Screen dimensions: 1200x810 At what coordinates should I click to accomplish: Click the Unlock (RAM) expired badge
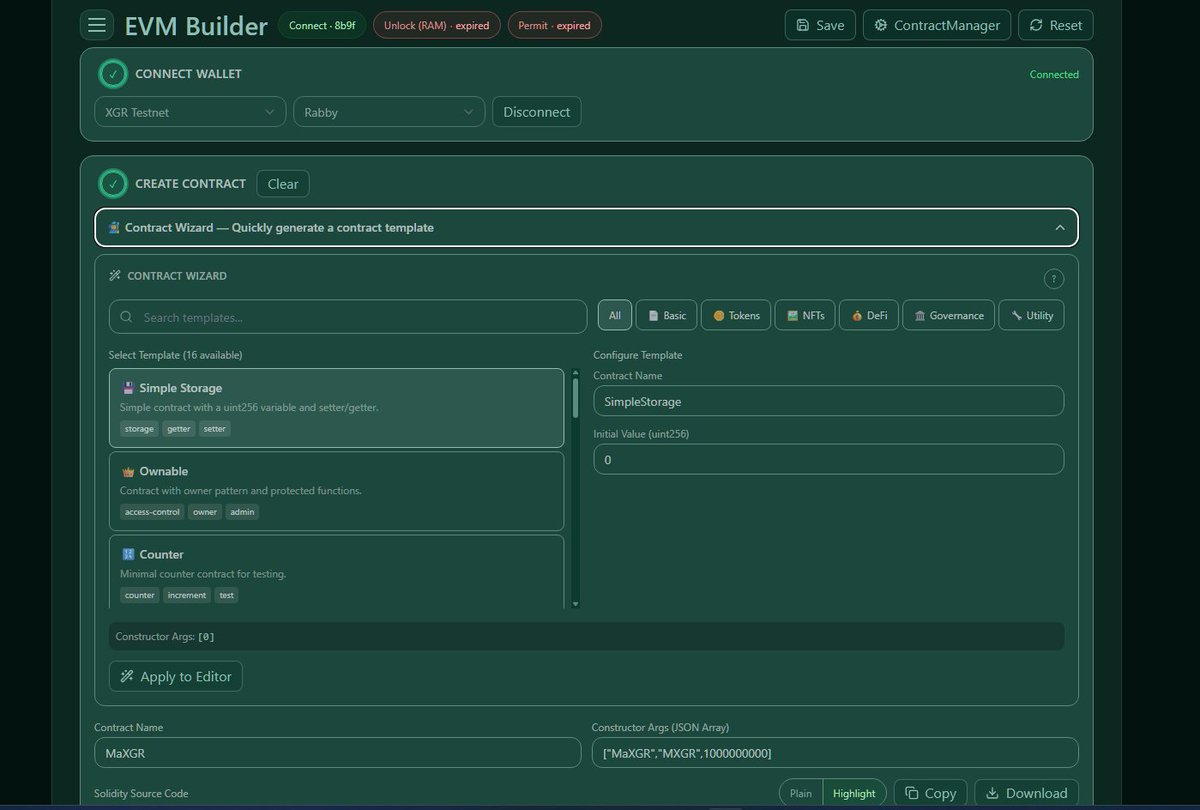click(x=437, y=25)
